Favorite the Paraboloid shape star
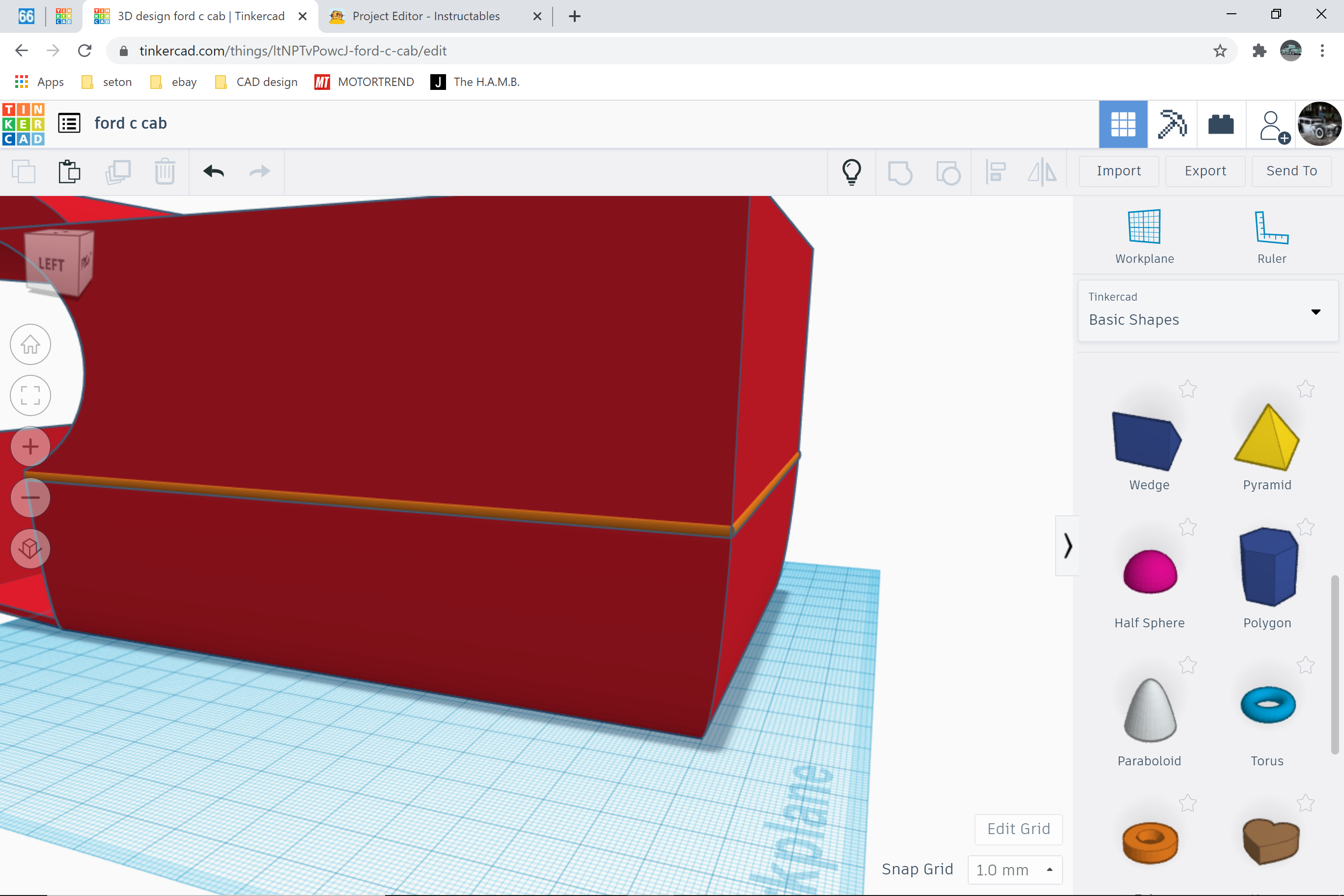The height and width of the screenshot is (896, 1344). click(1187, 665)
